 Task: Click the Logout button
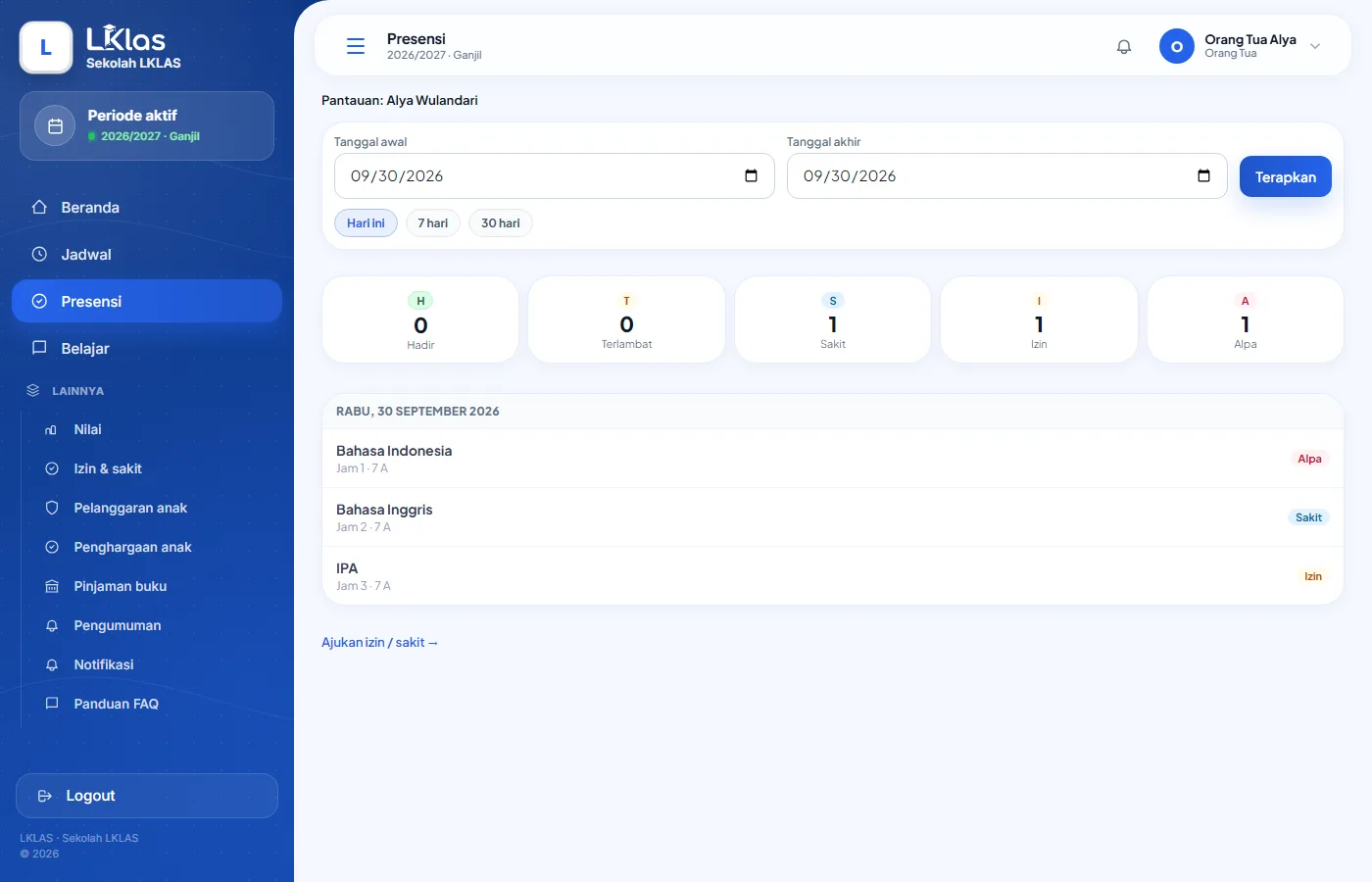147,796
